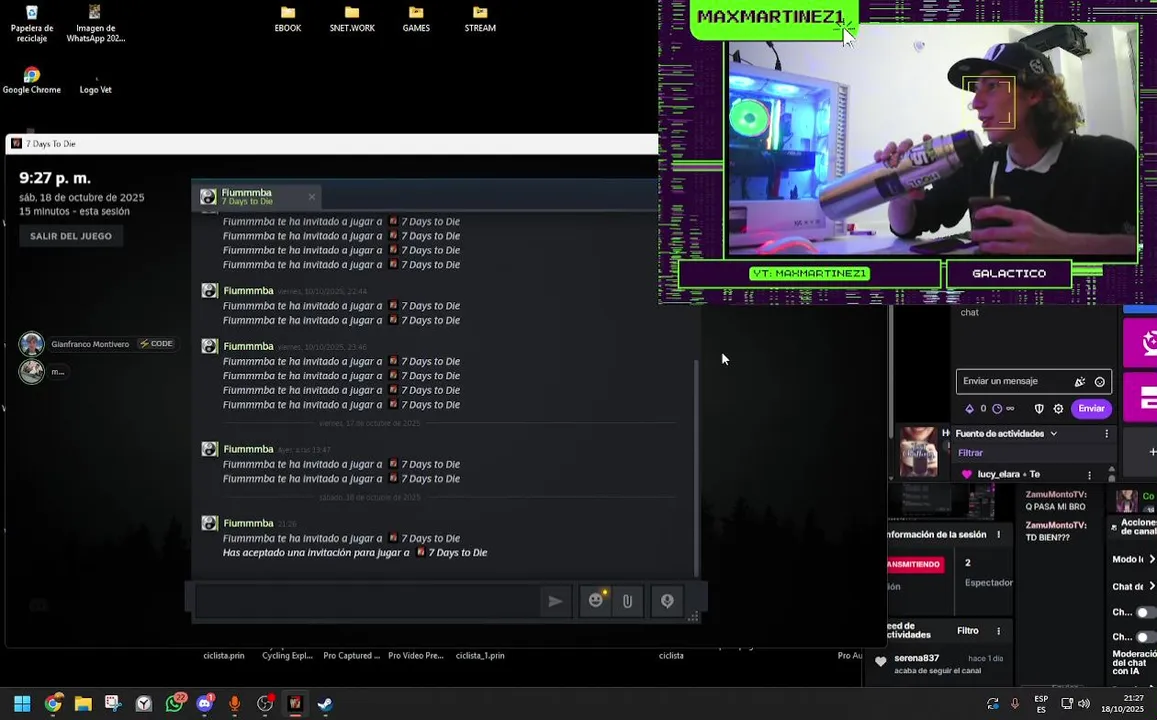Switch to 7 Days To Die taskbar icon
This screenshot has width=1157, height=720.
pyautogui.click(x=295, y=704)
